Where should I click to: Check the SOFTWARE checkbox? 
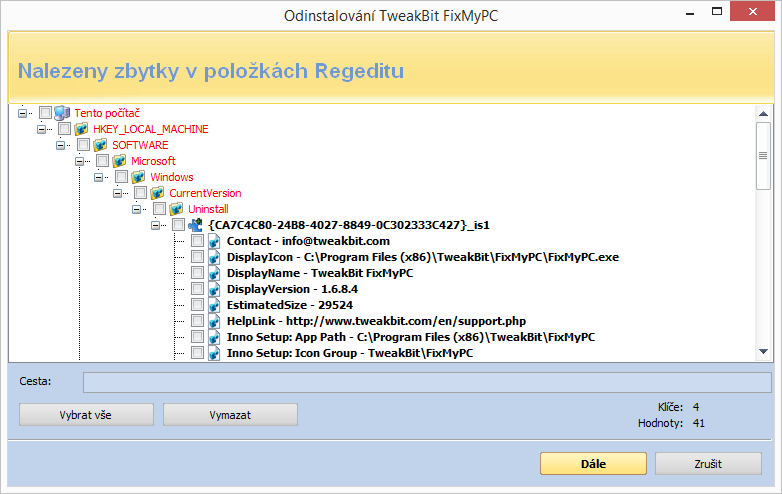click(83, 145)
